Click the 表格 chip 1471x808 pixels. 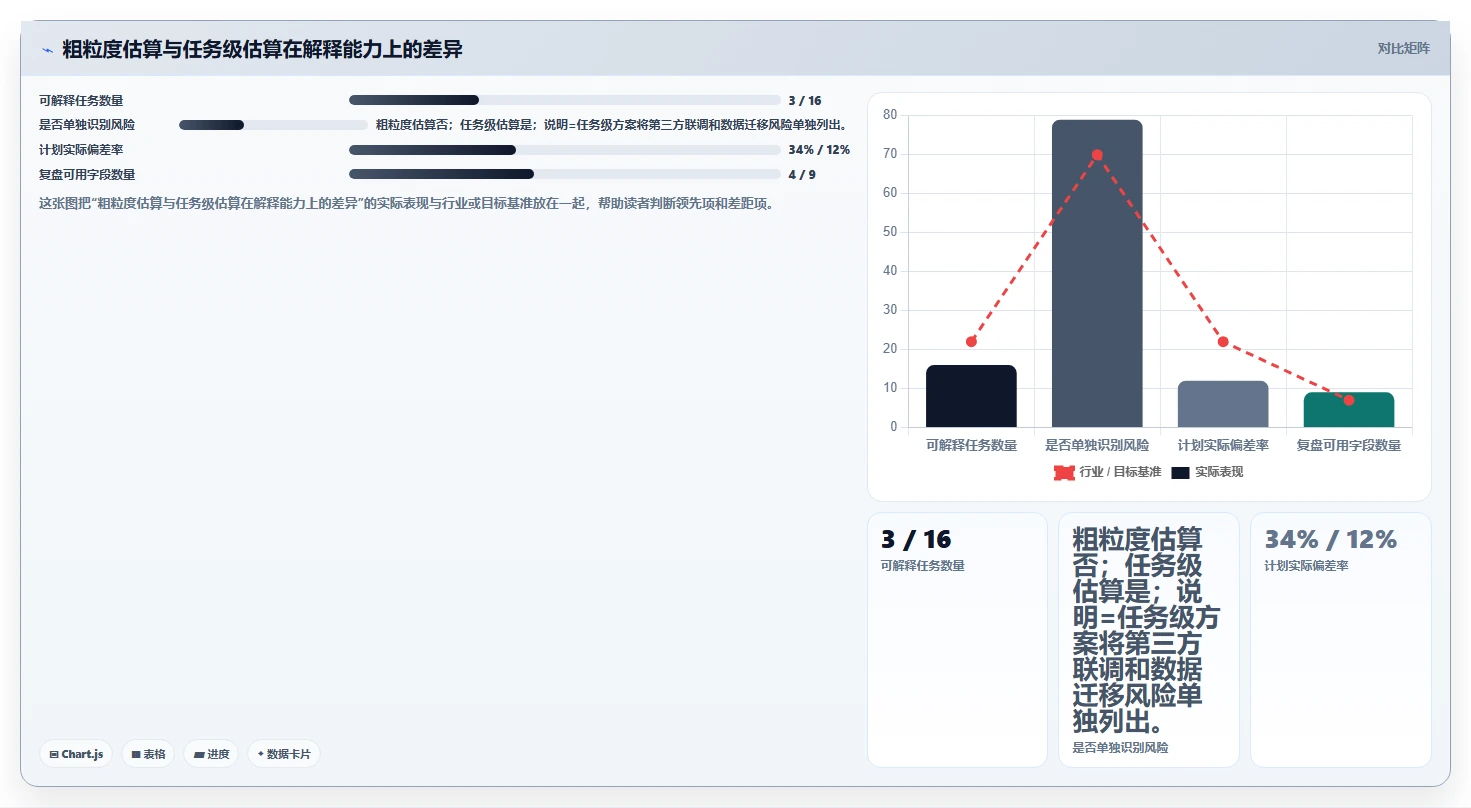(148, 754)
